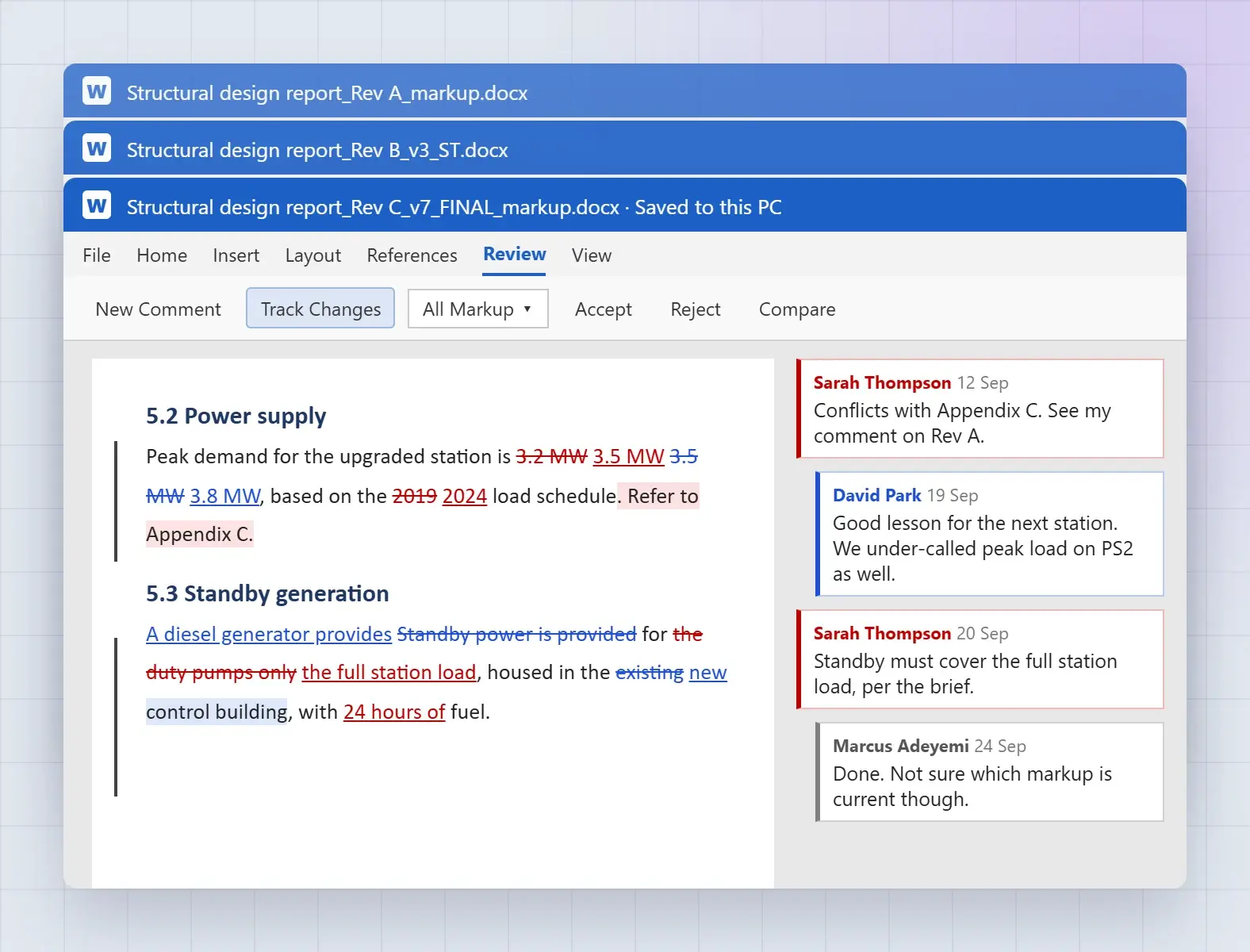
Task: Click the '5.2 Power supply' heading
Action: [x=236, y=416]
